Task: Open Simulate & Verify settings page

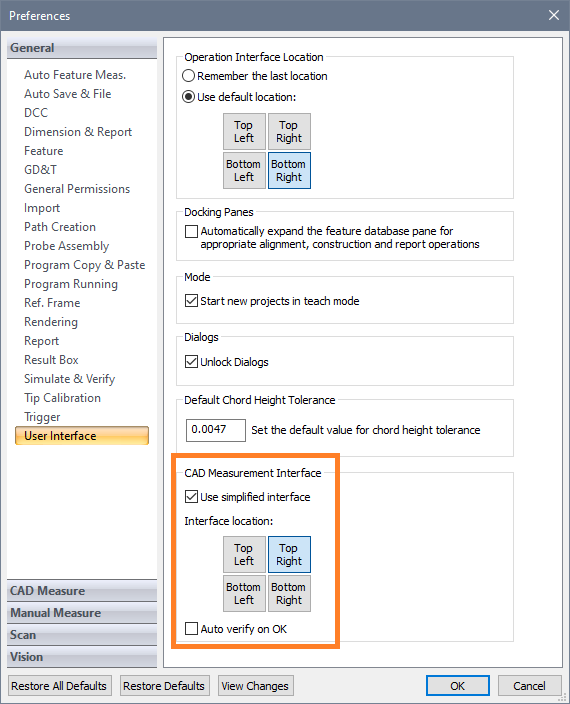Action: (x=70, y=379)
